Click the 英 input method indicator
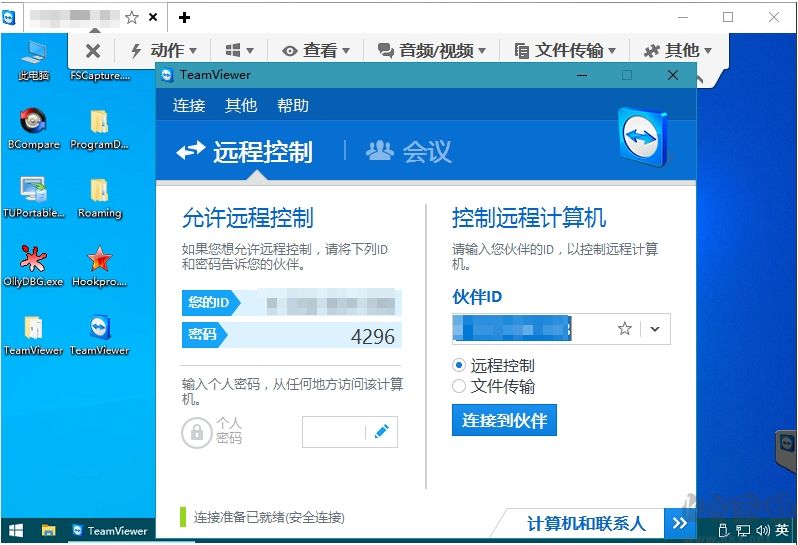 tap(782, 530)
